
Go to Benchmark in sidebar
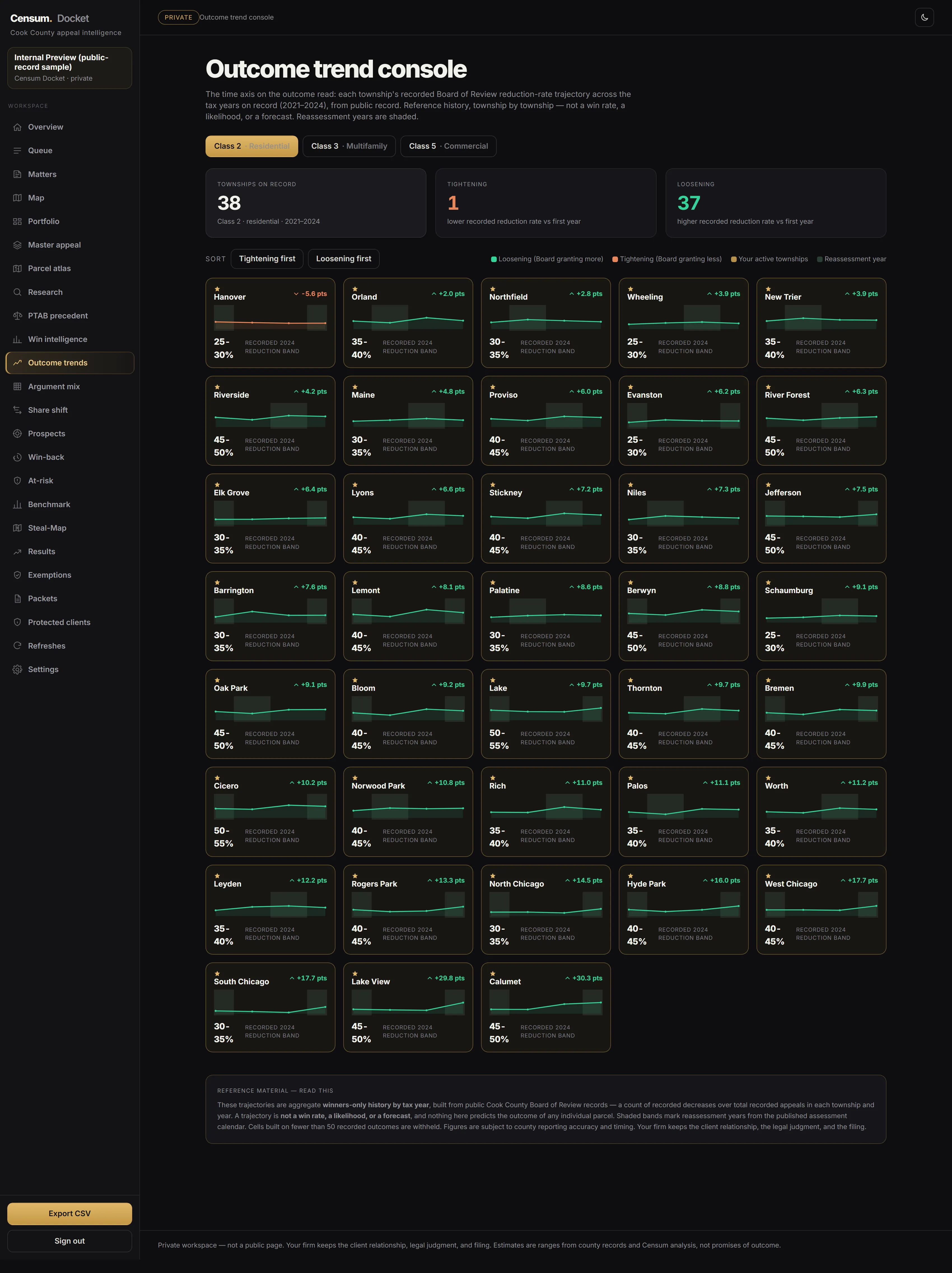point(70,505)
